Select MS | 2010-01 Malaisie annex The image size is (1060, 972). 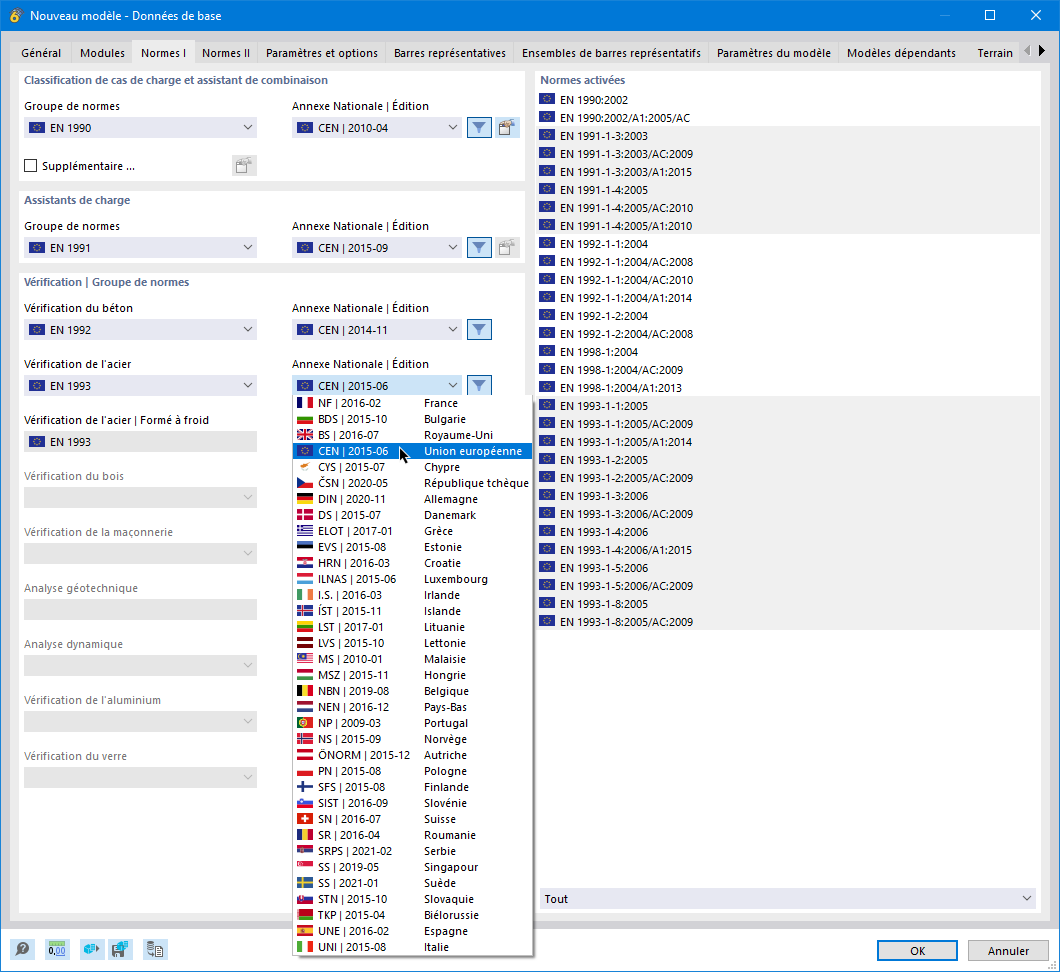pyautogui.click(x=412, y=659)
